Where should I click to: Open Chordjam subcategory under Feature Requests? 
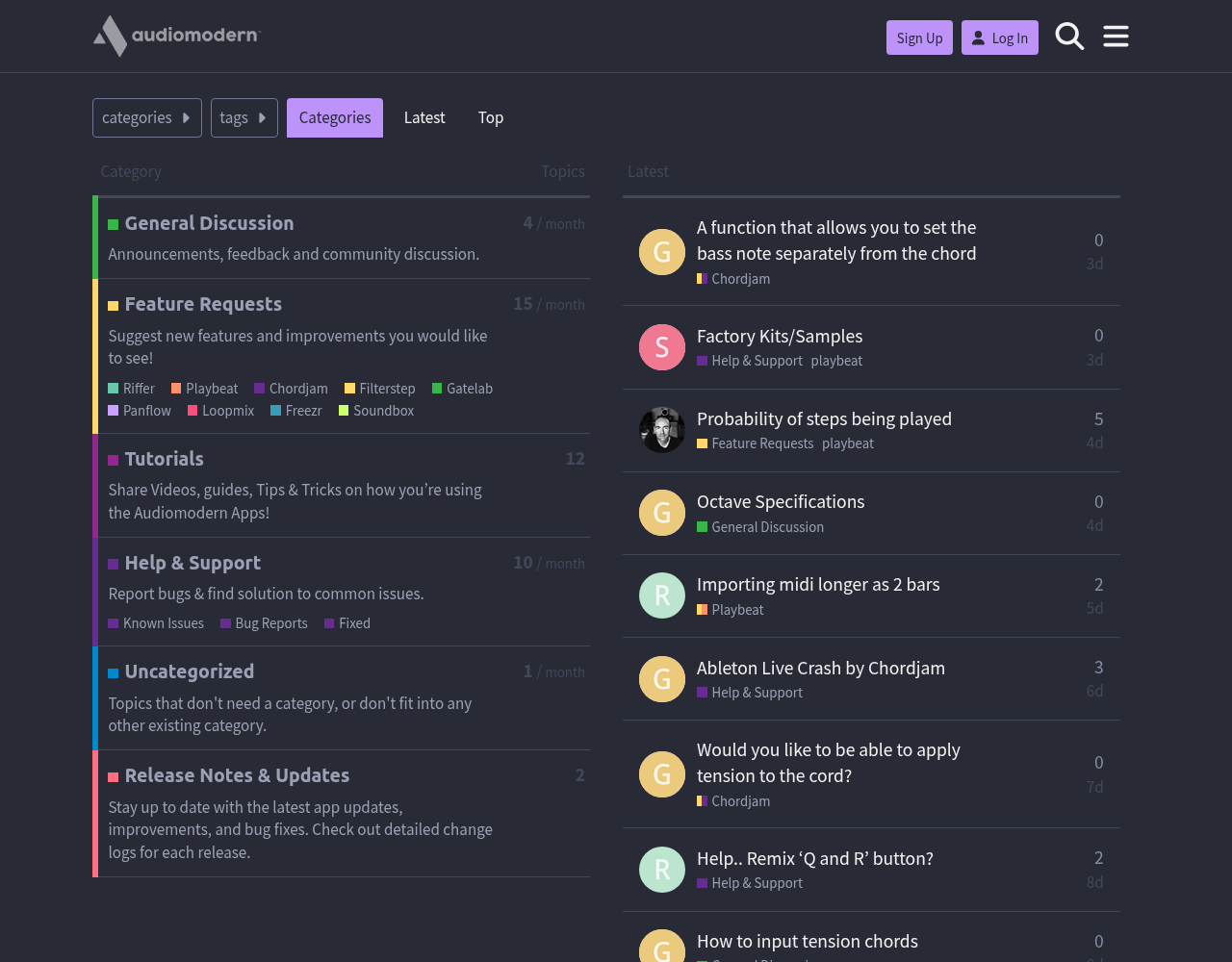tap(292, 389)
